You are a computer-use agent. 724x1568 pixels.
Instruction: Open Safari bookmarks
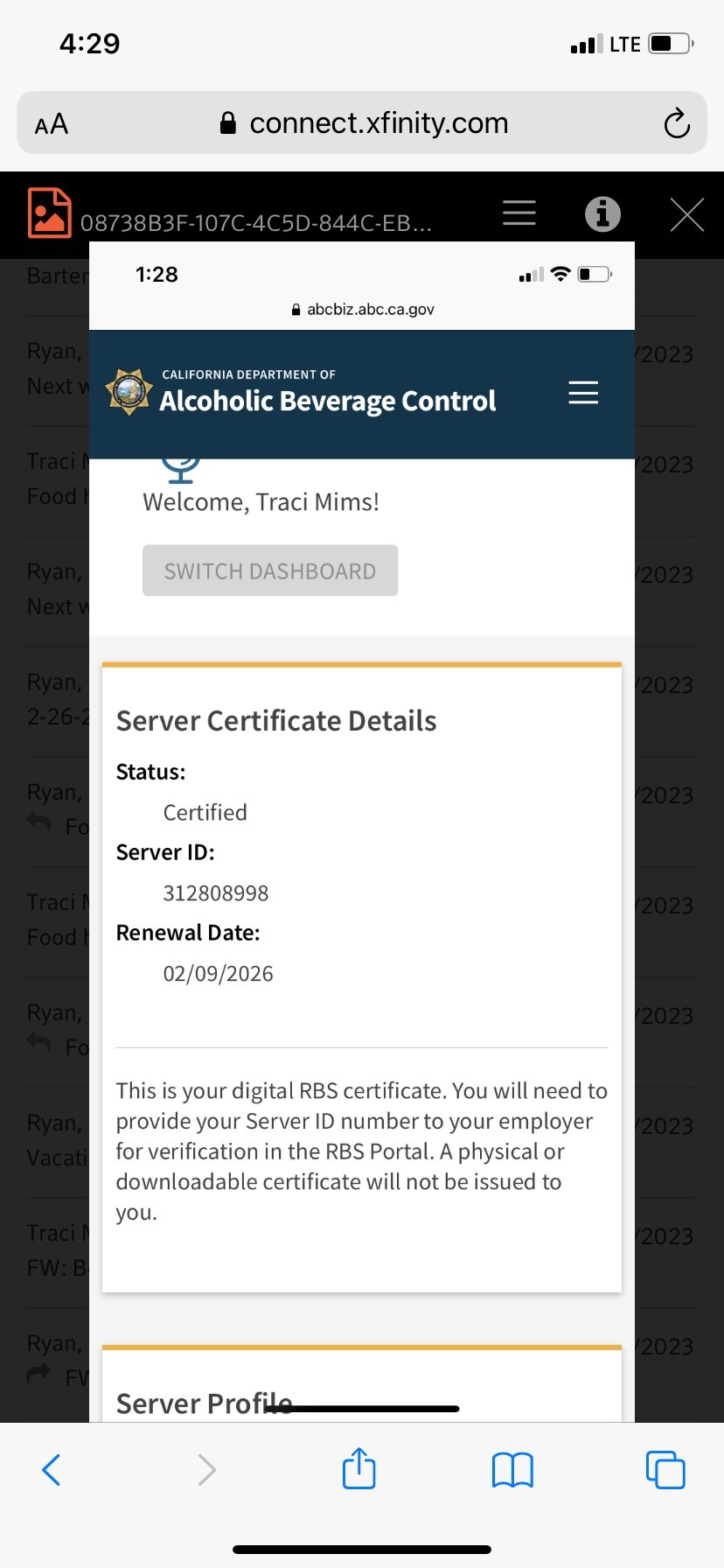click(x=512, y=1469)
